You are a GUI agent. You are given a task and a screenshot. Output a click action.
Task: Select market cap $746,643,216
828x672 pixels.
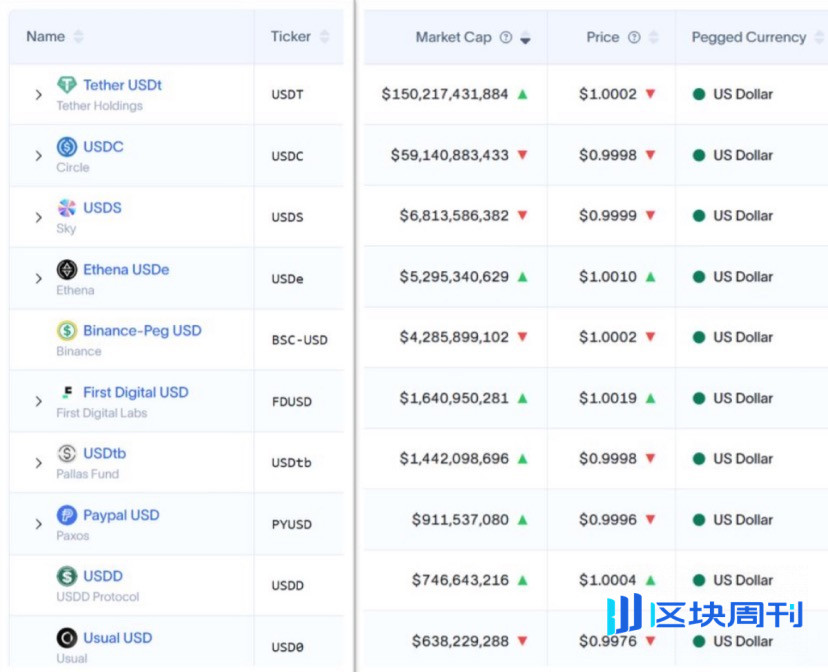coord(460,580)
